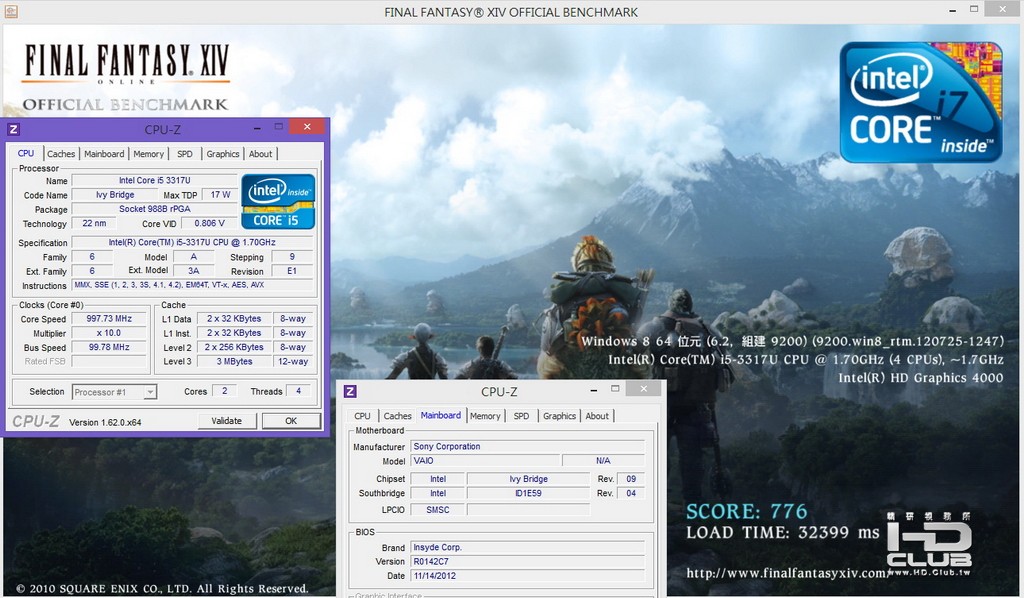The width and height of the screenshot is (1024, 598).
Task: Open the SPD tab in the purple CPU-Z window
Action: click(185, 154)
